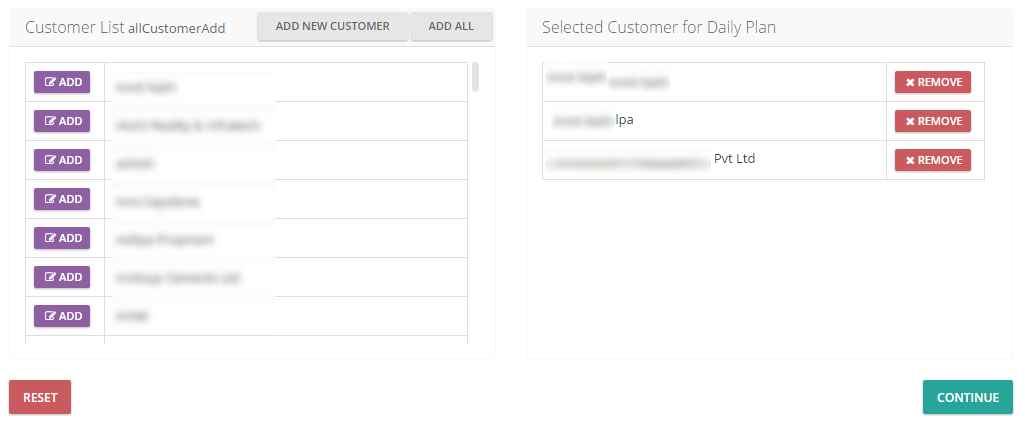
Task: Click ADD button in first customer row
Action: tap(62, 82)
